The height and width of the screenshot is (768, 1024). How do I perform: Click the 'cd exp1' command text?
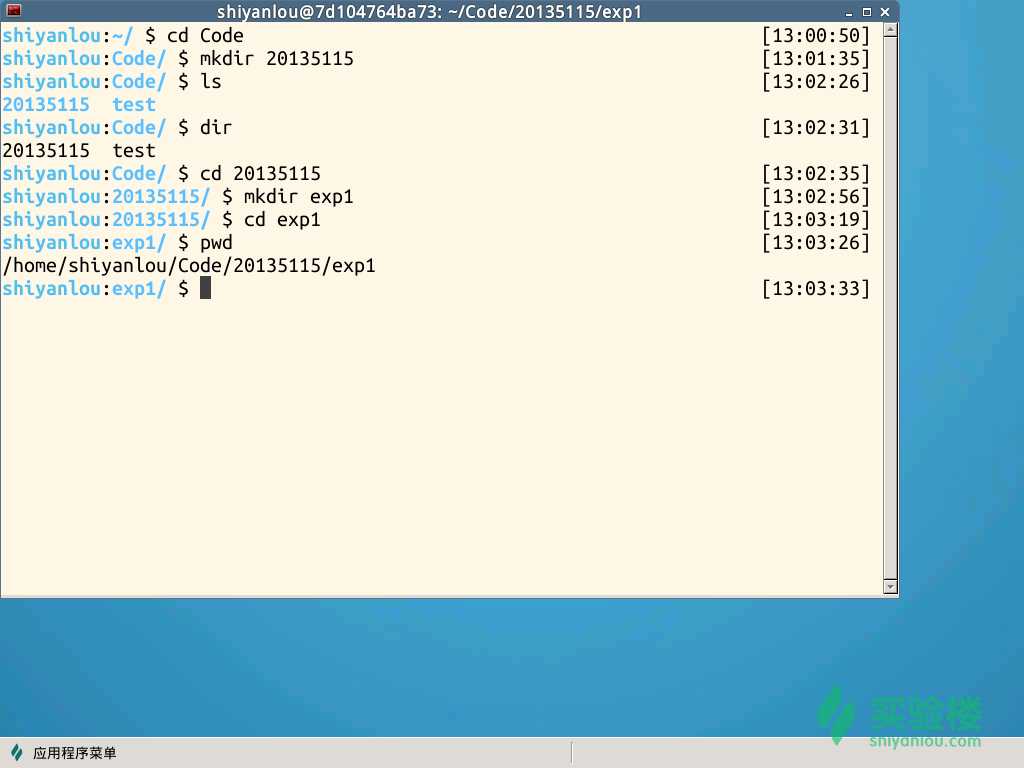[282, 219]
